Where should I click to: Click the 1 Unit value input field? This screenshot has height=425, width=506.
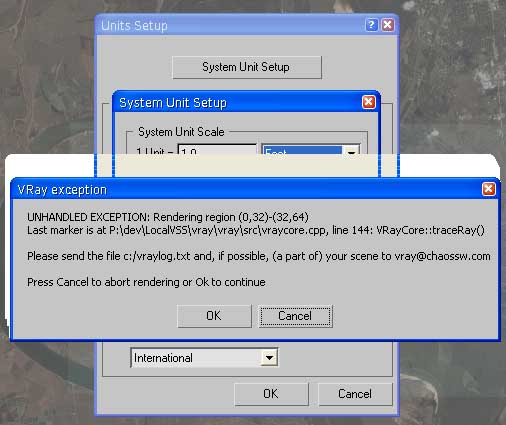[217, 149]
